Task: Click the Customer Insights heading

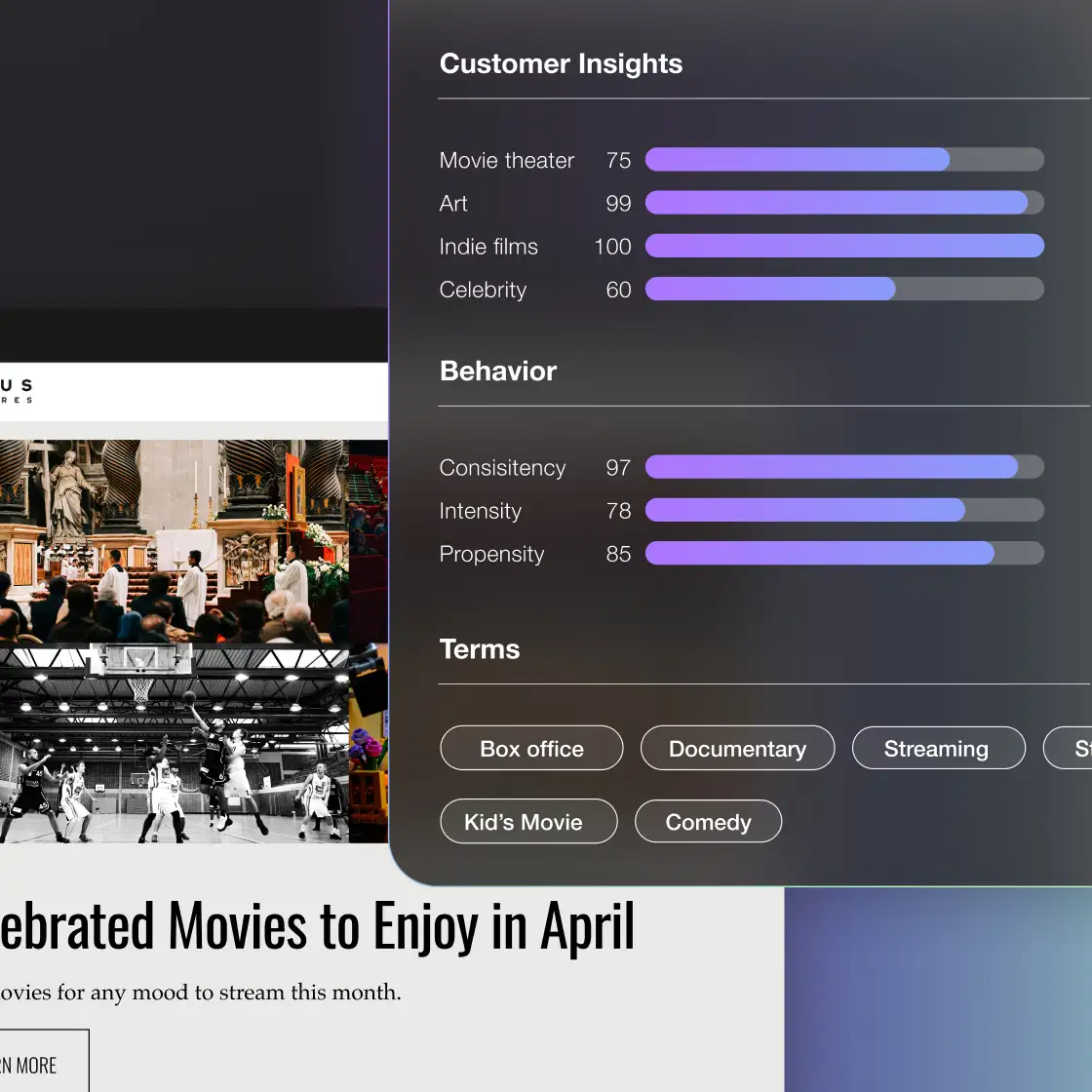Action: (561, 63)
